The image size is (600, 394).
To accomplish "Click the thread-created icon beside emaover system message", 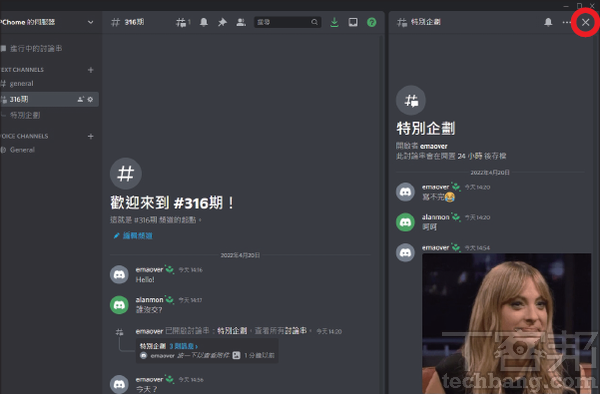I will (119, 332).
